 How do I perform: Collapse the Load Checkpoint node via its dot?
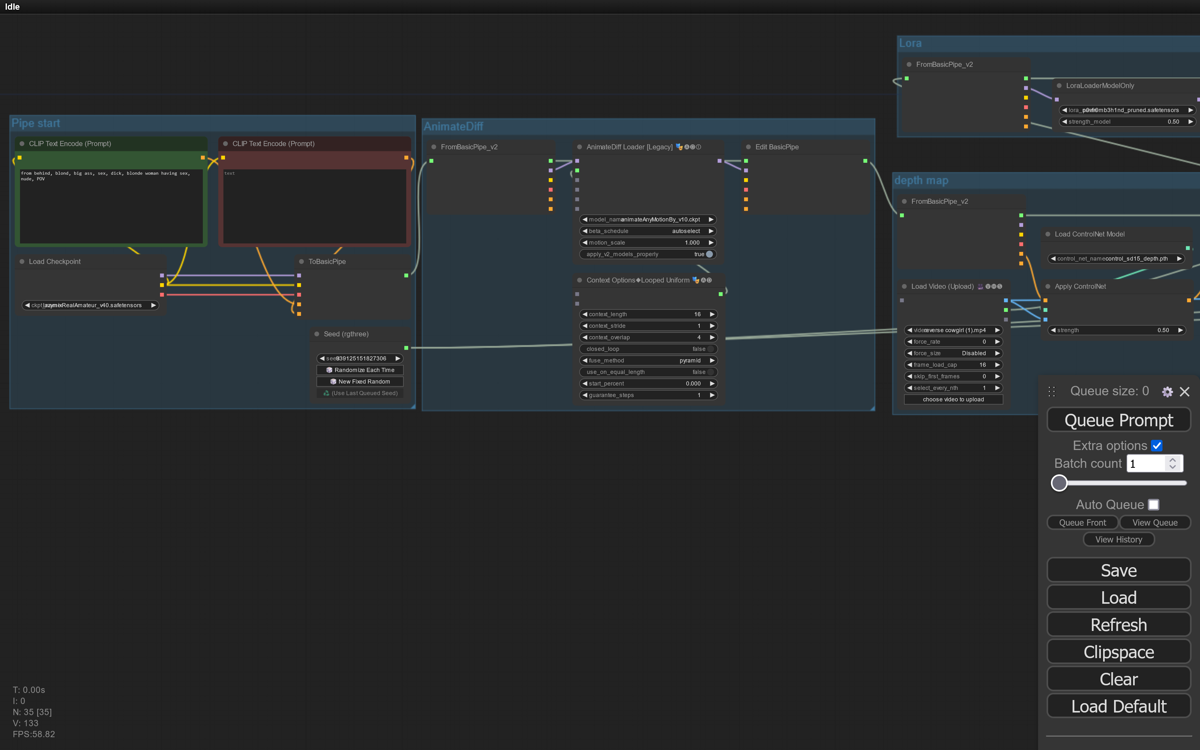point(22,262)
